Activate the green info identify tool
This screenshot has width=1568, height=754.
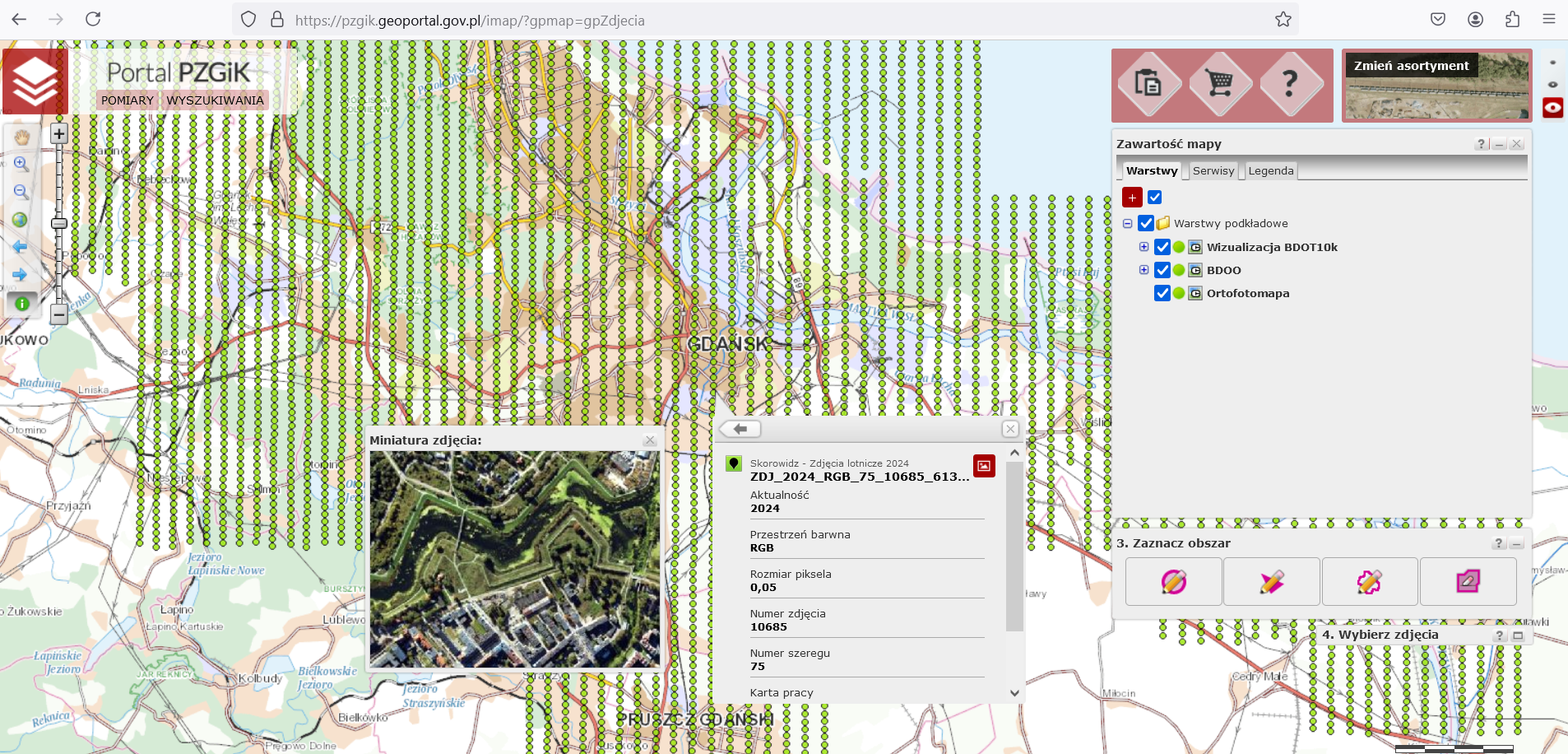[x=22, y=303]
